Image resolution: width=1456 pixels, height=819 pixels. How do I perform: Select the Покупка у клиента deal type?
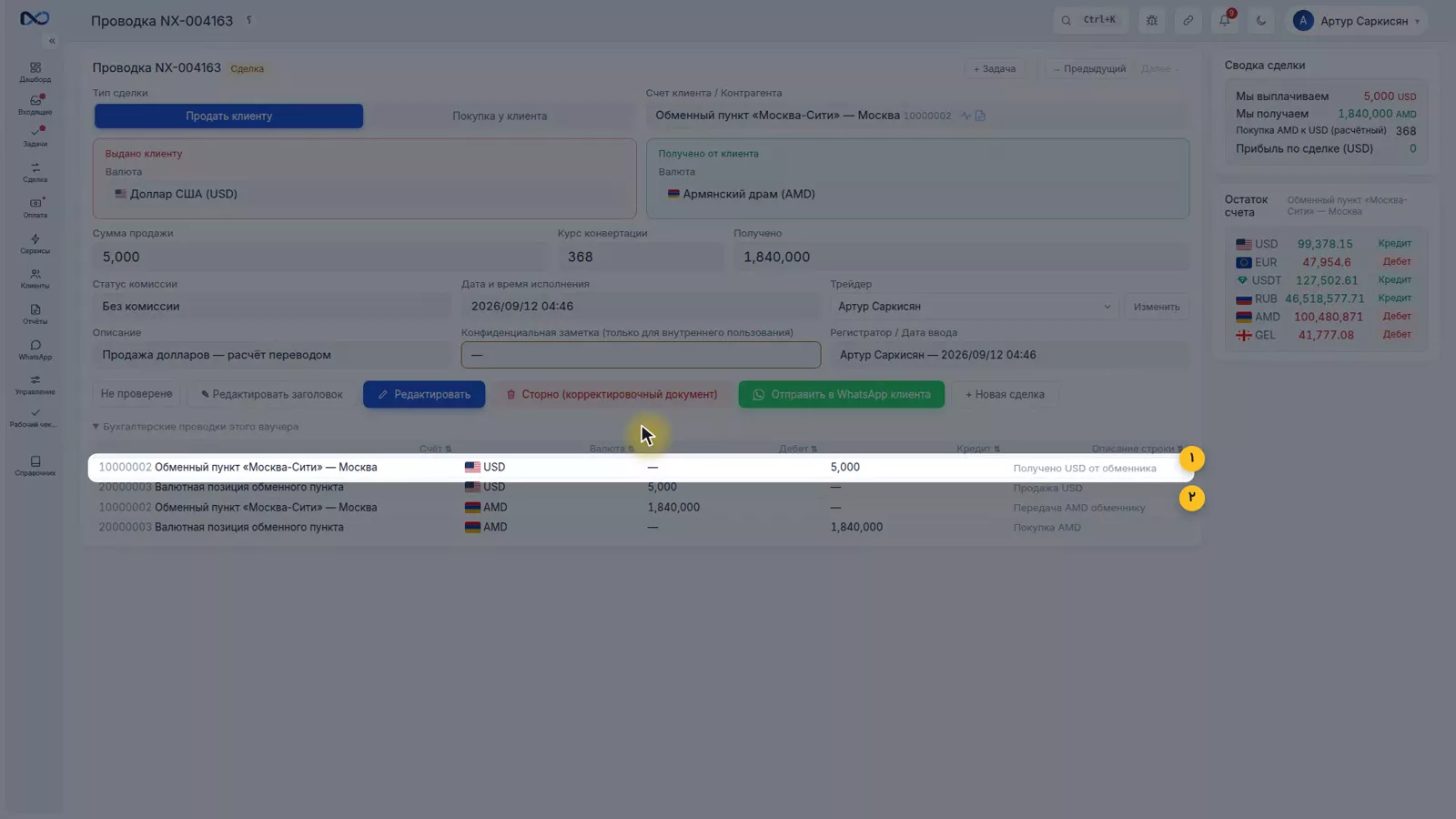tap(500, 116)
